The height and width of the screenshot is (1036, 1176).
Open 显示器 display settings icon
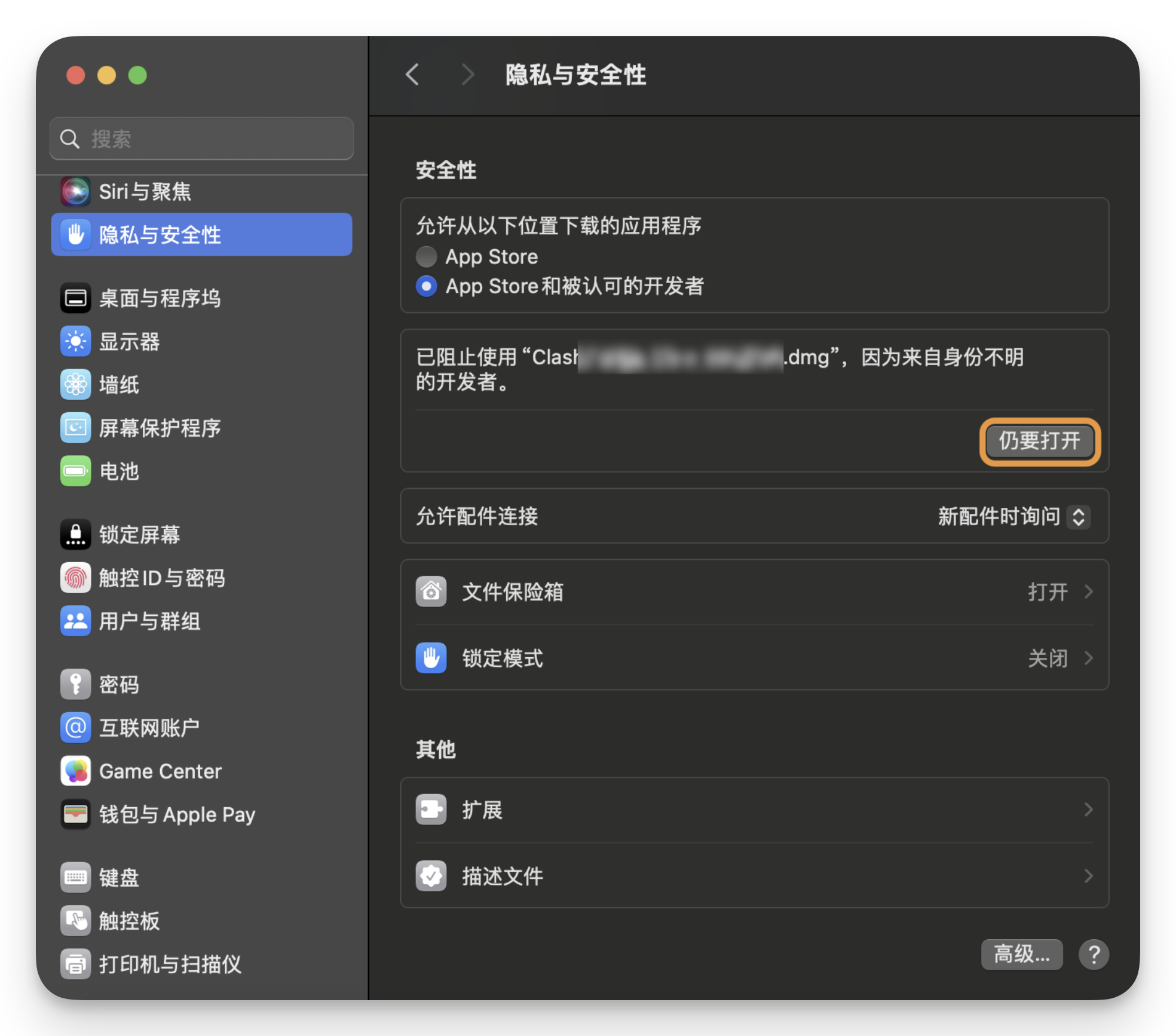point(76,341)
